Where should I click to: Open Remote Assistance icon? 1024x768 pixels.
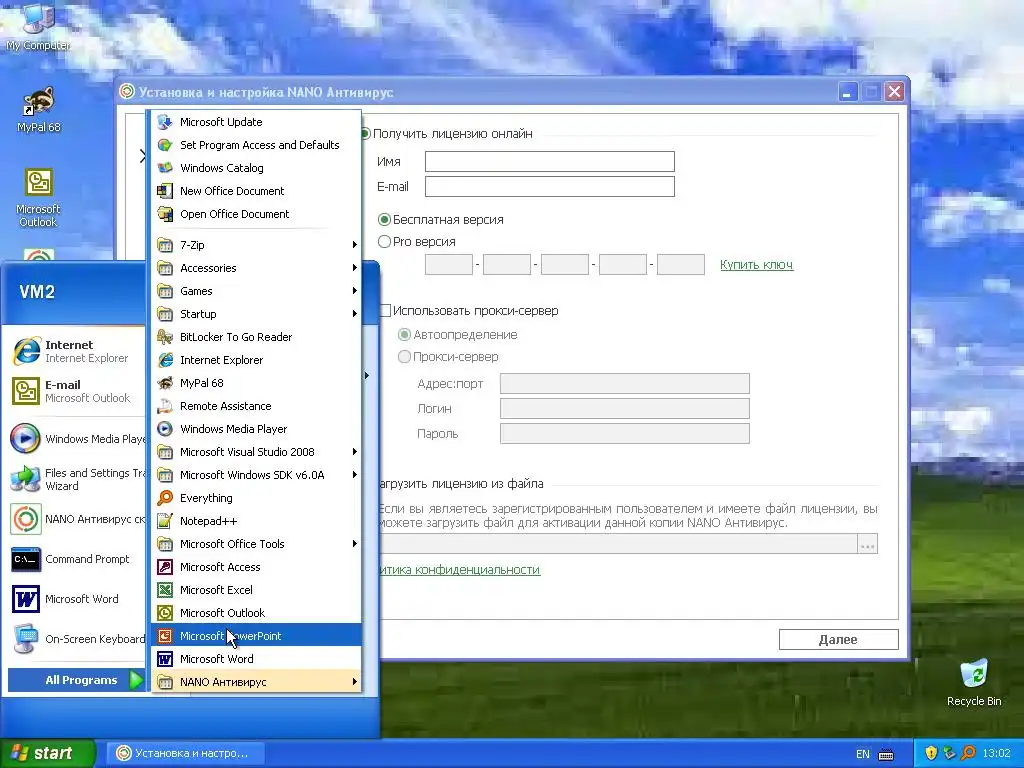tap(165, 406)
